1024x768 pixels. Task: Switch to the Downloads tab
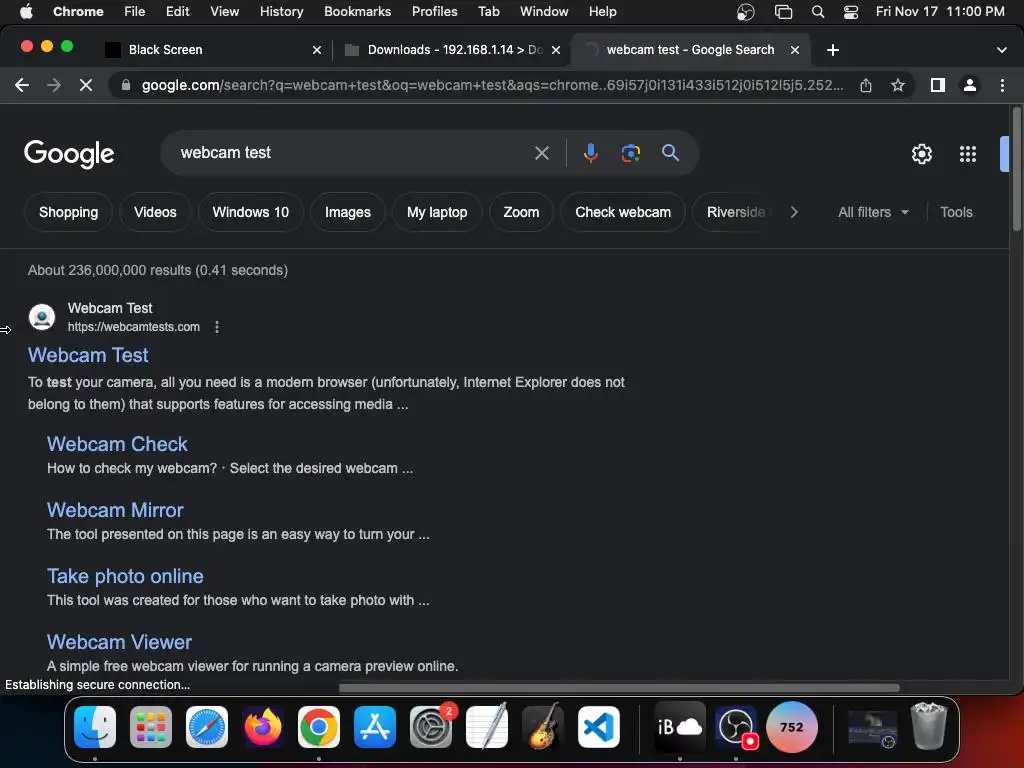coord(451,50)
